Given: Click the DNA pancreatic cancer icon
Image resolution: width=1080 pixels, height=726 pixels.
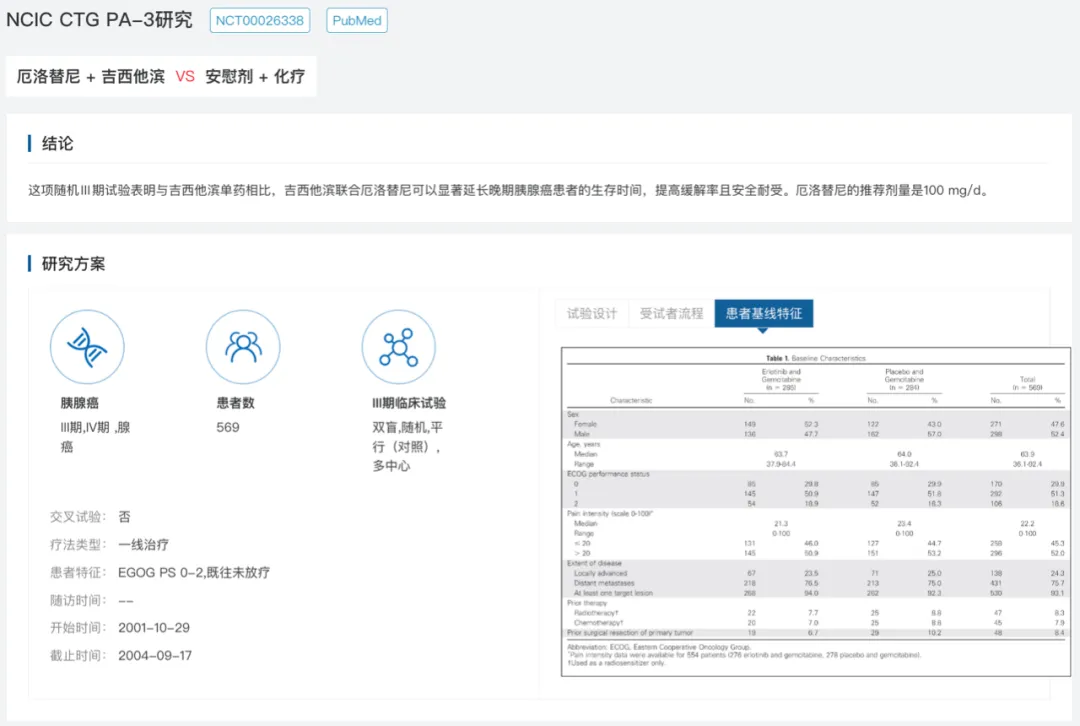Looking at the screenshot, I should [87, 347].
